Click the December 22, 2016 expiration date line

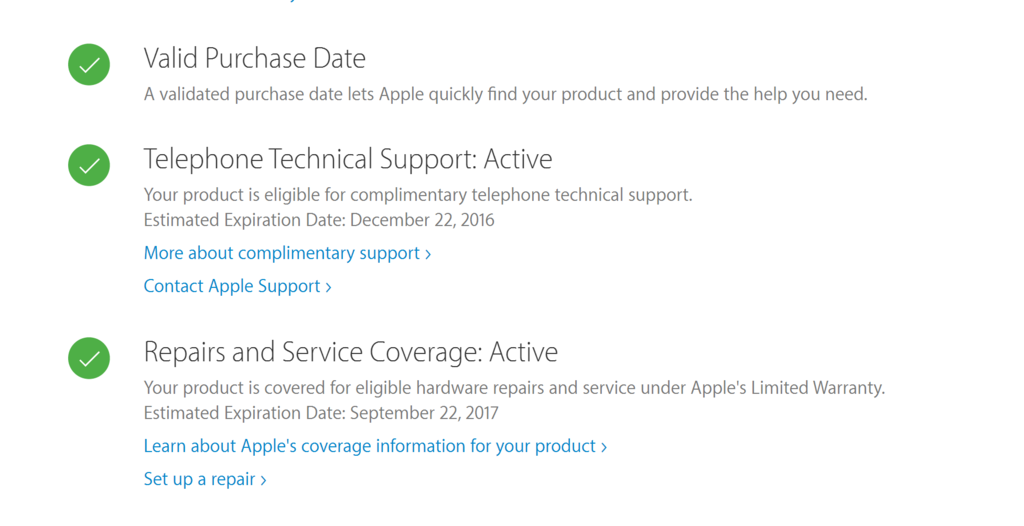319,220
